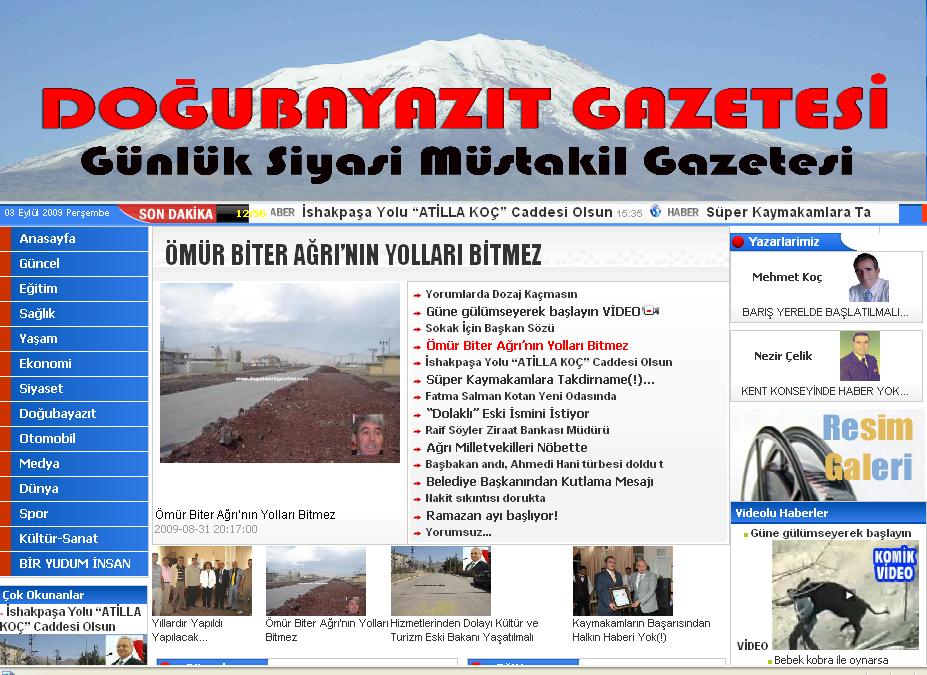Image resolution: width=927 pixels, height=675 pixels.
Task: Click the play icon on the Komik Video thumbnail
Action: click(x=848, y=595)
